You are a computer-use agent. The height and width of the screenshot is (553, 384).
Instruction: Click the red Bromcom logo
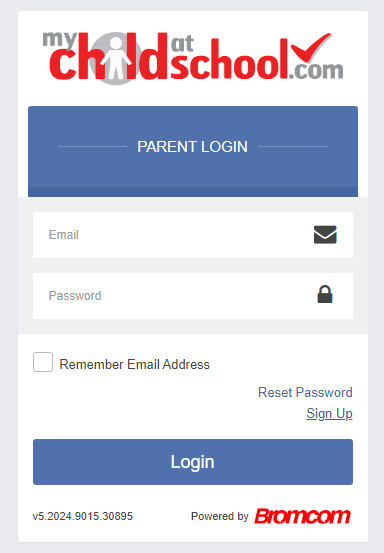(x=303, y=516)
